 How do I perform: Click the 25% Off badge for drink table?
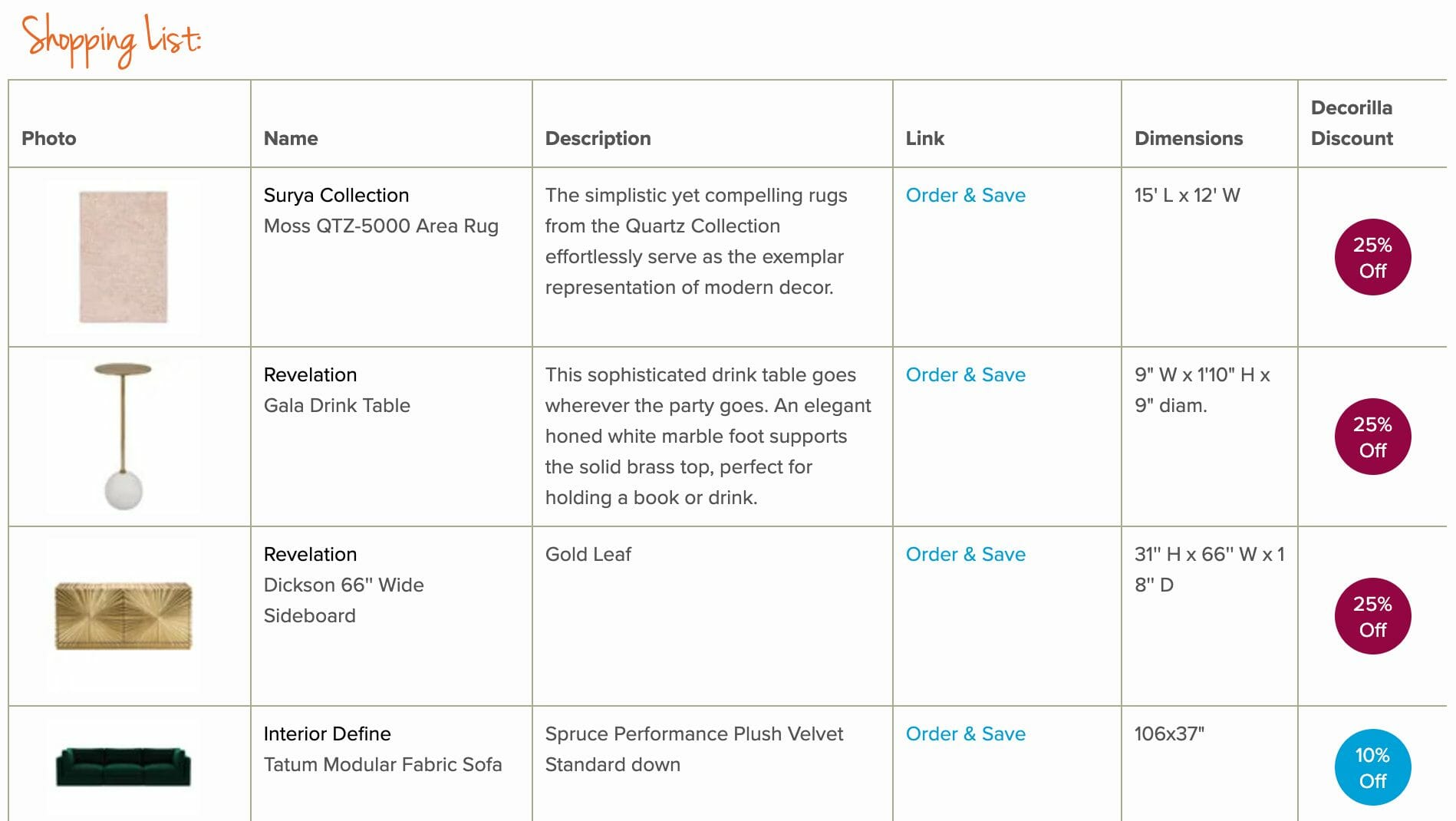click(1372, 437)
